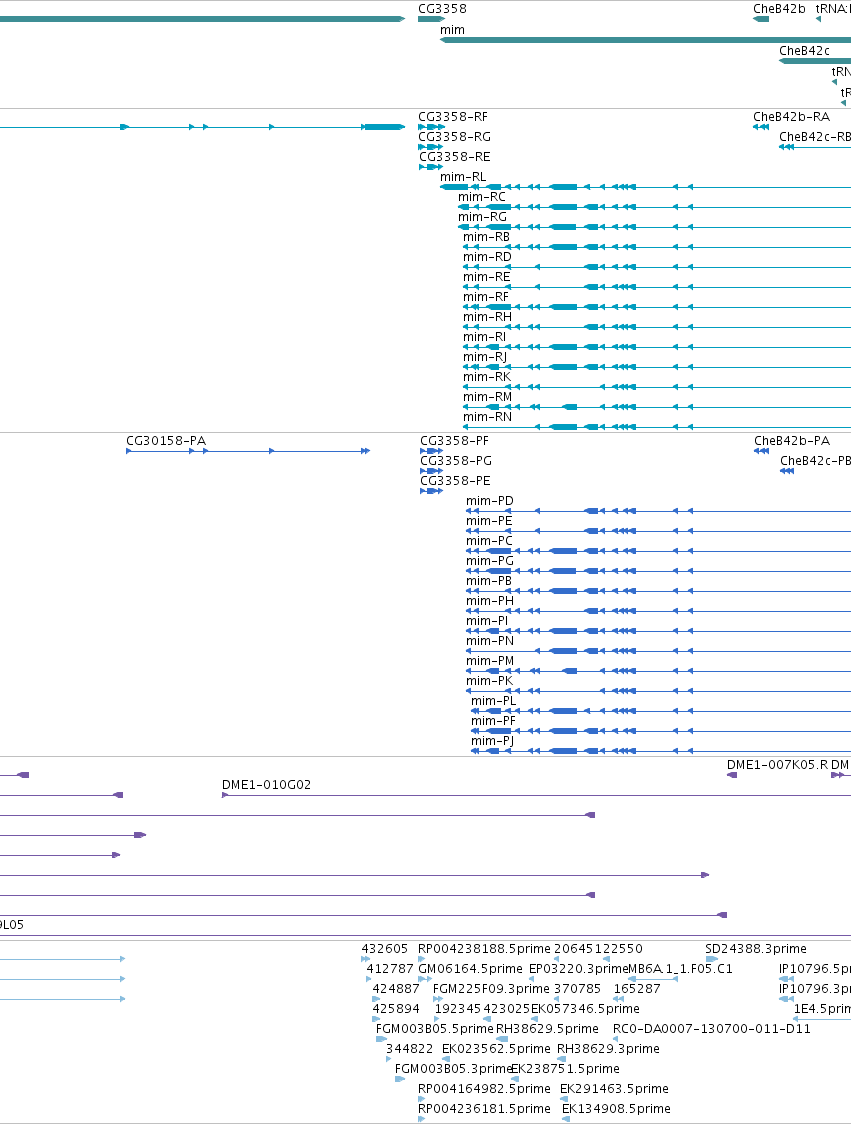
Task: Select the mim-PJ protein feature
Action: (x=493, y=742)
